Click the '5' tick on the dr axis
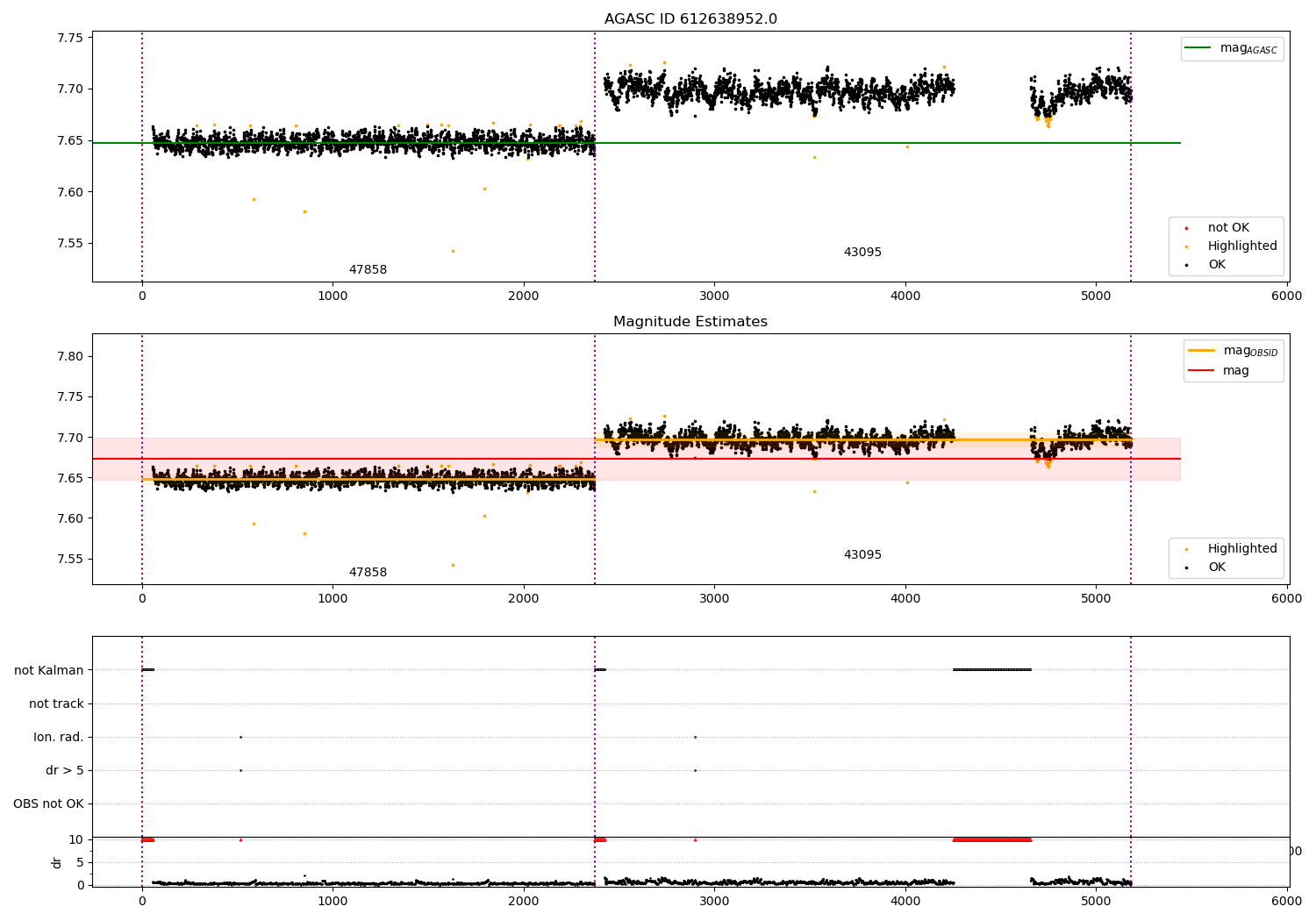The width and height of the screenshot is (1316, 921). click(x=80, y=862)
